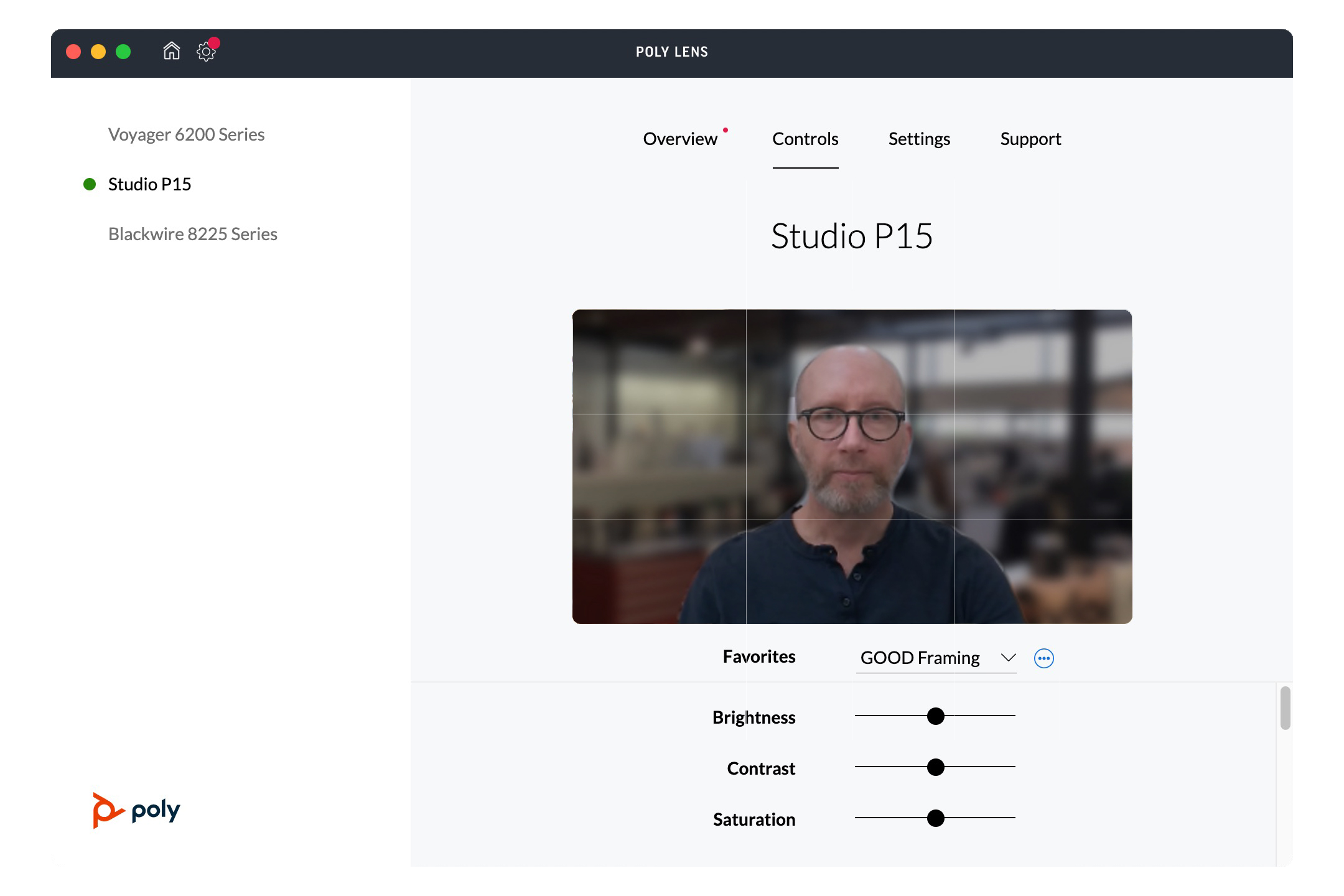Screen dimensions: 1344x896
Task: Select Voyager 6200 Series device
Action: click(186, 134)
